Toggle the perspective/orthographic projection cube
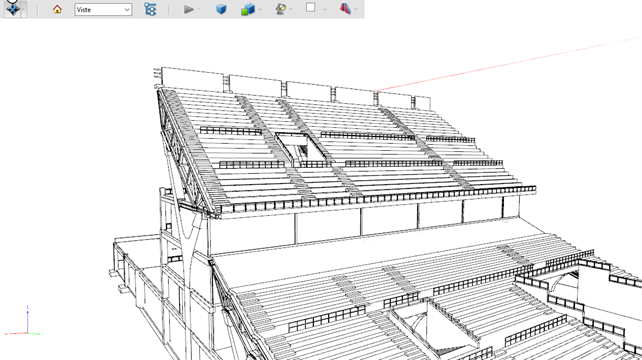The image size is (642, 360). pos(221,9)
